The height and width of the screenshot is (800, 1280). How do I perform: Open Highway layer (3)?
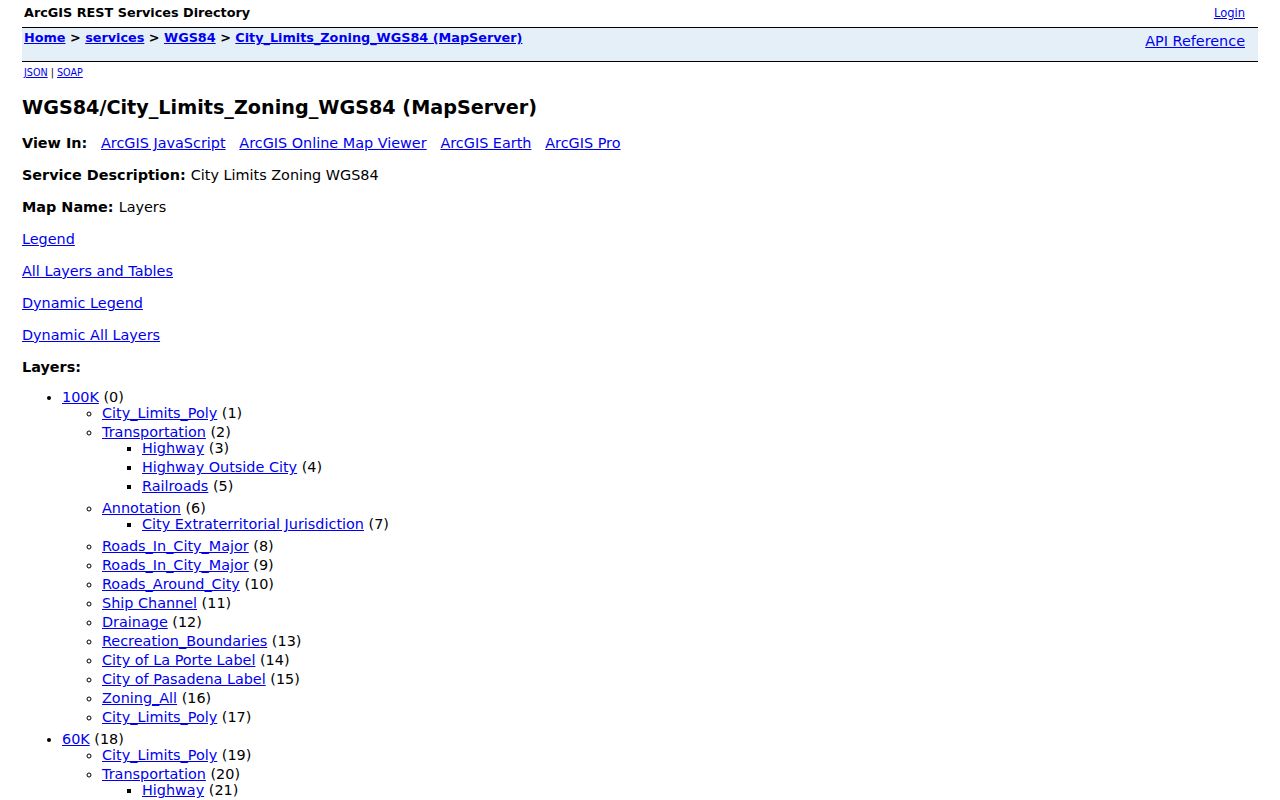pyautogui.click(x=172, y=448)
